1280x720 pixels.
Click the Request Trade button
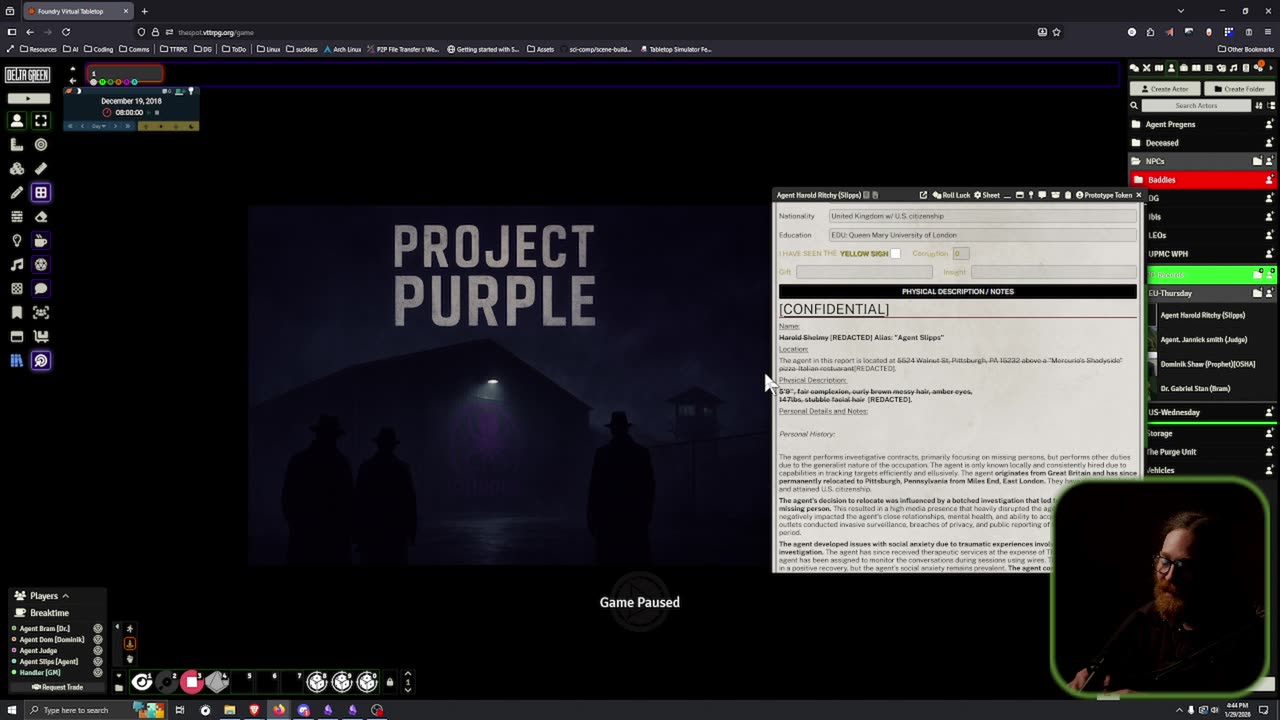[x=58, y=687]
